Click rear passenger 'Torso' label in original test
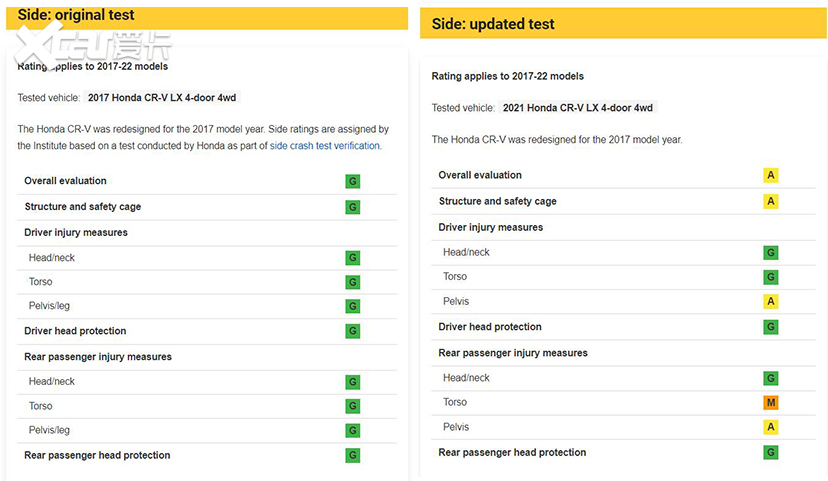Screen dimensions: 828x481 point(41,406)
